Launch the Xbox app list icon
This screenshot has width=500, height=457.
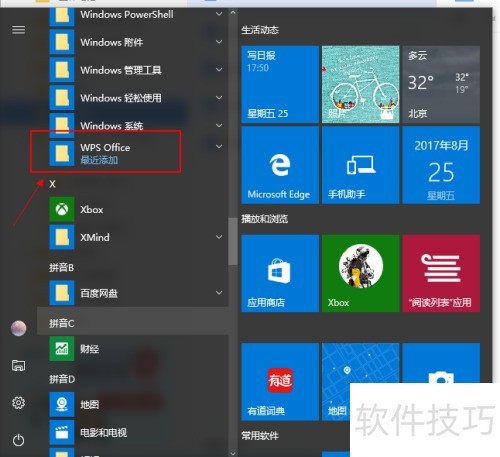pos(62,209)
